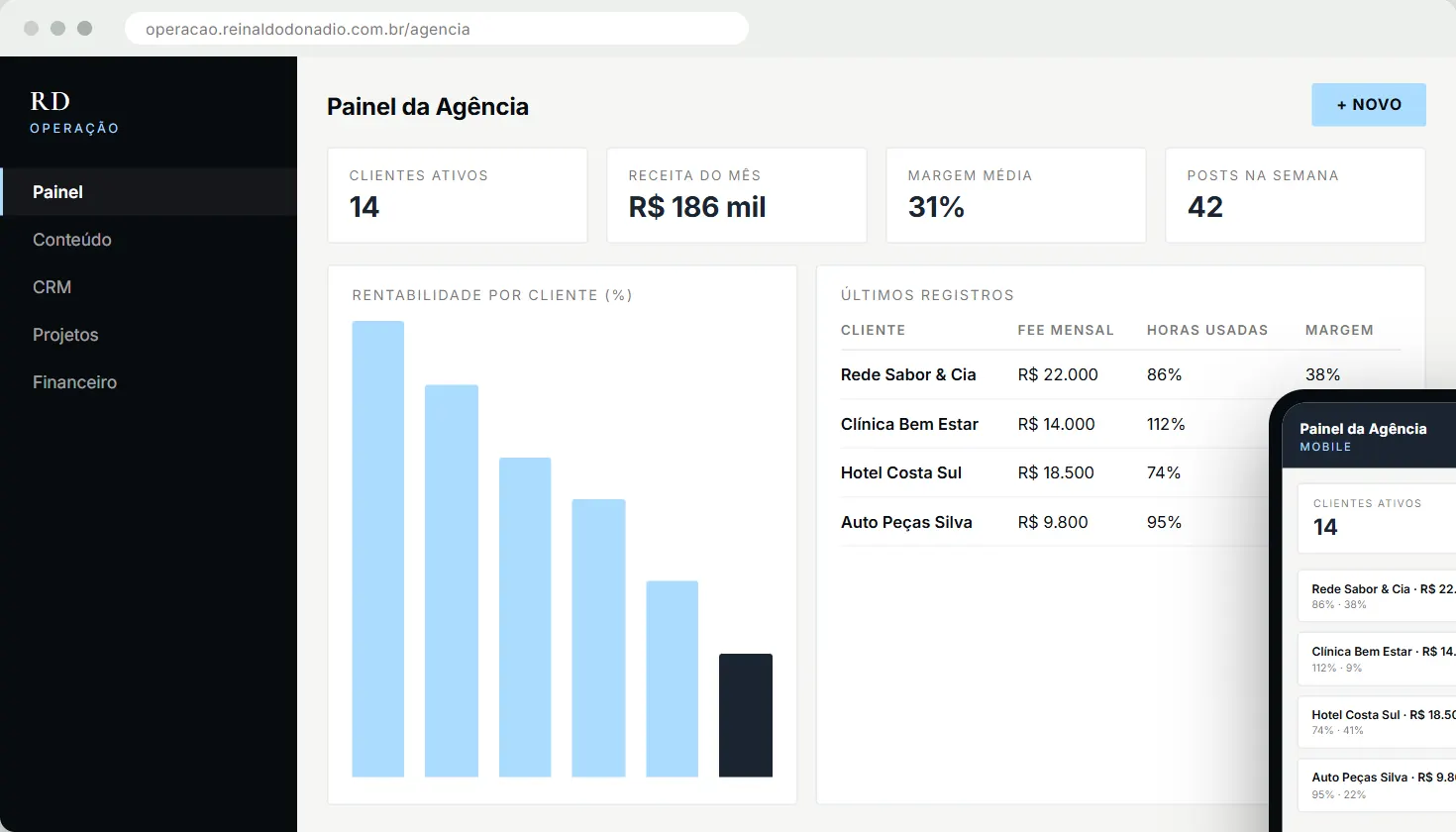The width and height of the screenshot is (1456, 832).
Task: Open the Clientes Ativos card
Action: coord(458,195)
